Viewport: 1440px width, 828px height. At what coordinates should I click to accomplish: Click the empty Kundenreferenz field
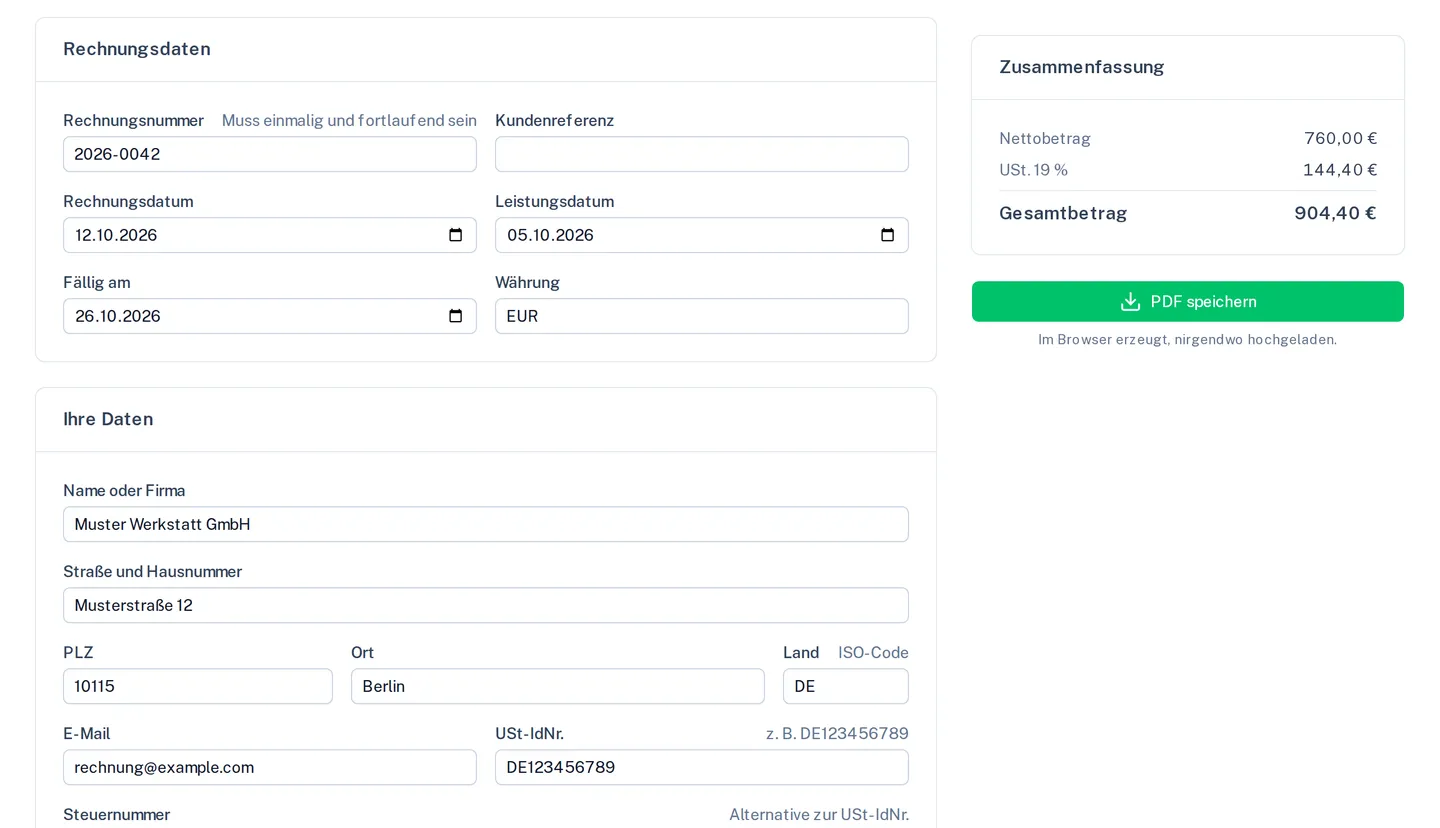[x=702, y=154]
